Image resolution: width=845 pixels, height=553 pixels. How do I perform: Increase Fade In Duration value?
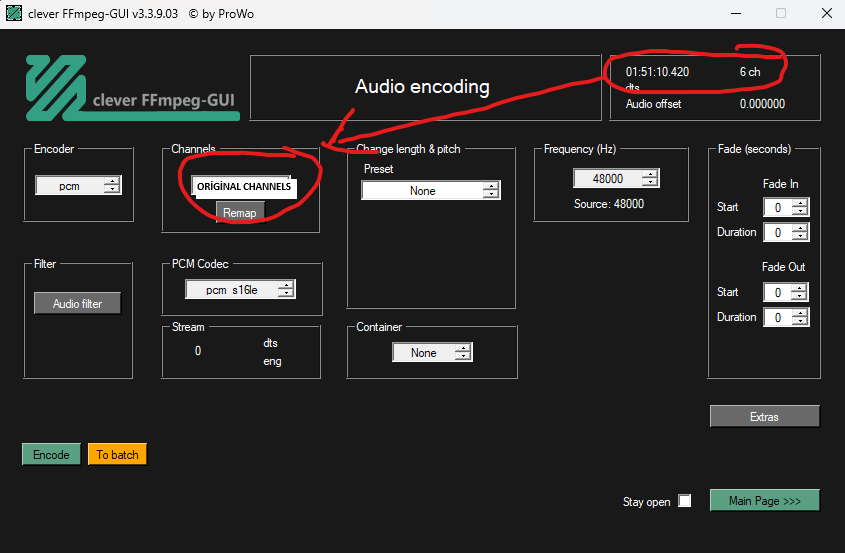point(800,228)
